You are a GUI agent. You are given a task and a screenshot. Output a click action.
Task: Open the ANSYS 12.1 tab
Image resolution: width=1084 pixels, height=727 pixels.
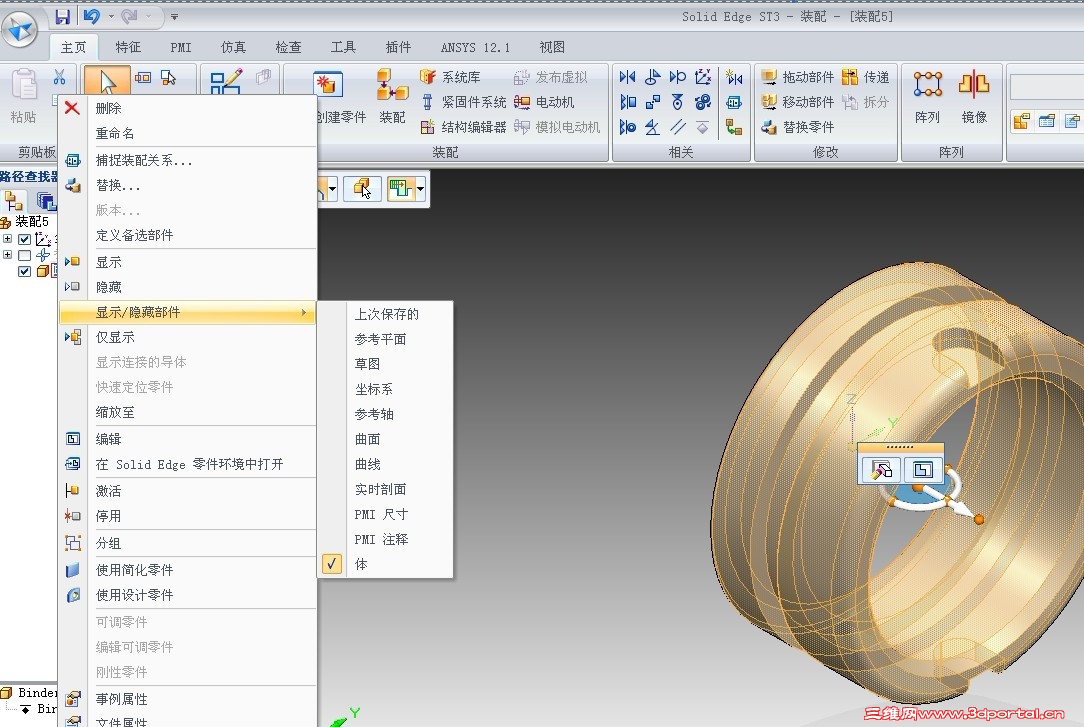[475, 47]
